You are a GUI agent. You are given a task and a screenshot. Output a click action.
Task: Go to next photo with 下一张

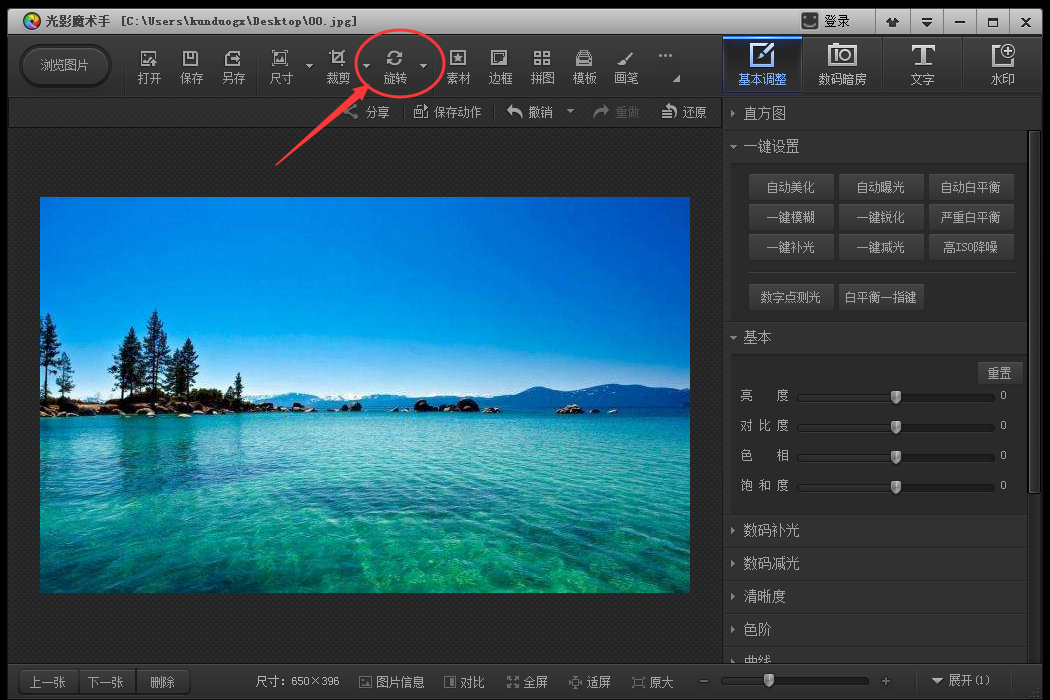coord(106,681)
